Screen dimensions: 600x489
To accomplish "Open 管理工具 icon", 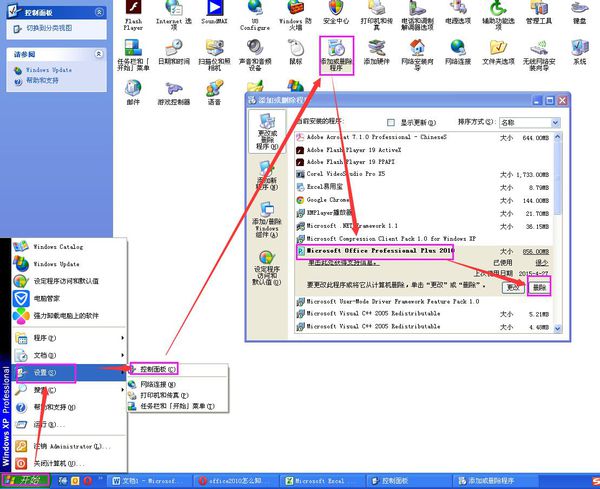I will (x=539, y=13).
